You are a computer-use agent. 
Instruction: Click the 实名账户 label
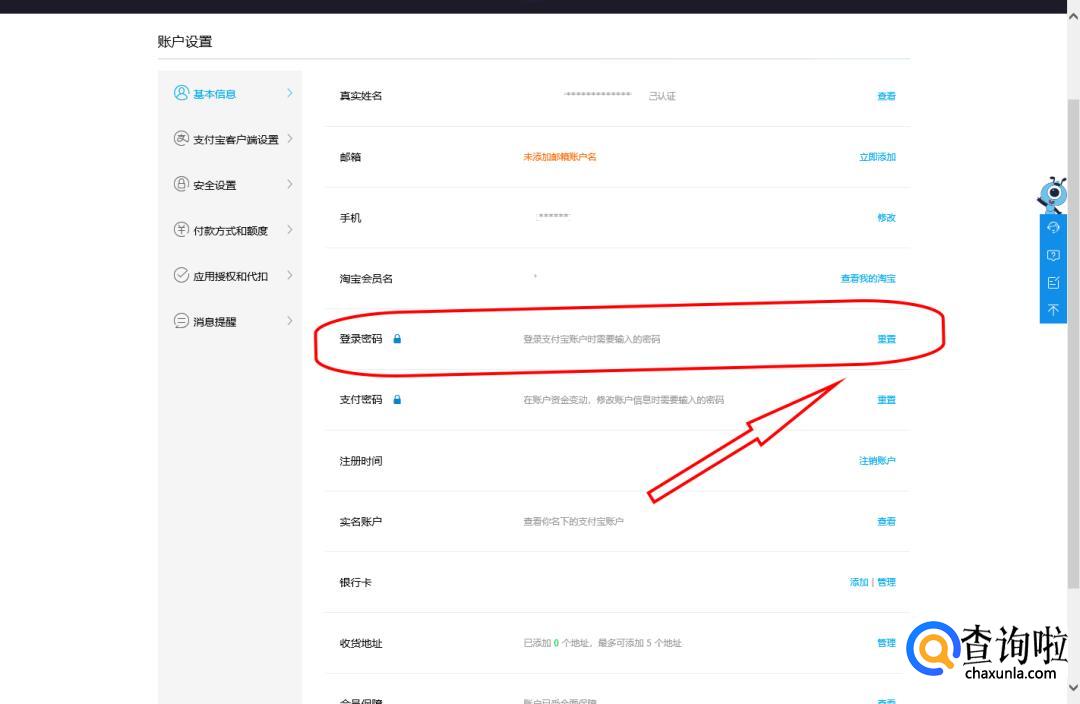361,521
